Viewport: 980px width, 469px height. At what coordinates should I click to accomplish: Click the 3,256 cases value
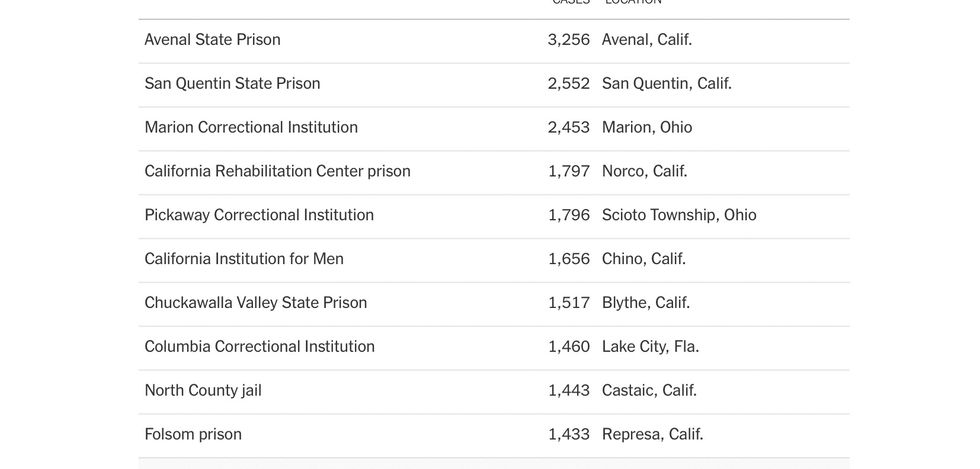pyautogui.click(x=569, y=39)
